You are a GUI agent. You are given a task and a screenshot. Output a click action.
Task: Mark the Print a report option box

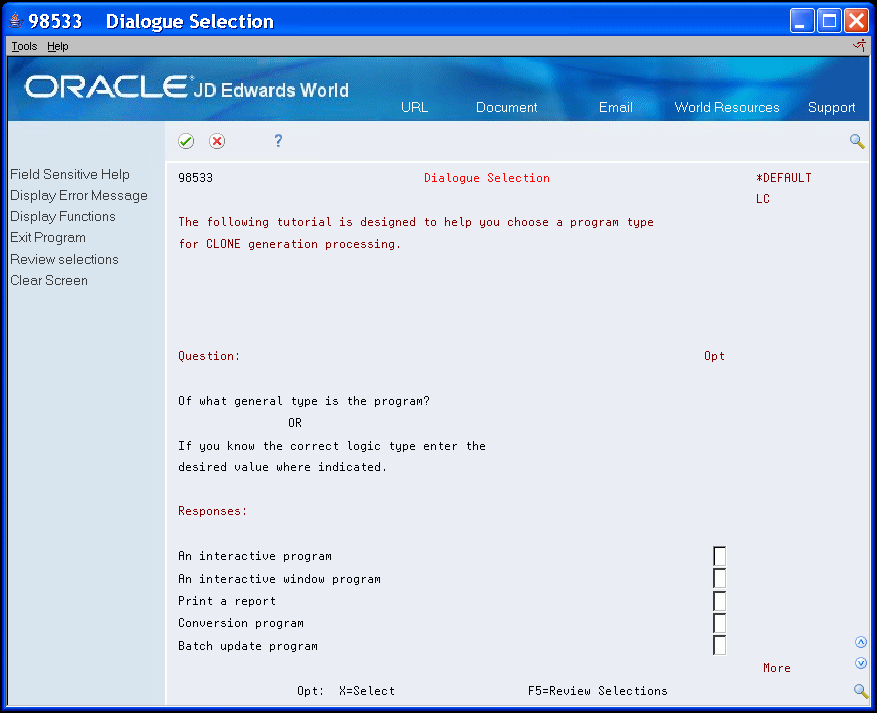(x=719, y=601)
